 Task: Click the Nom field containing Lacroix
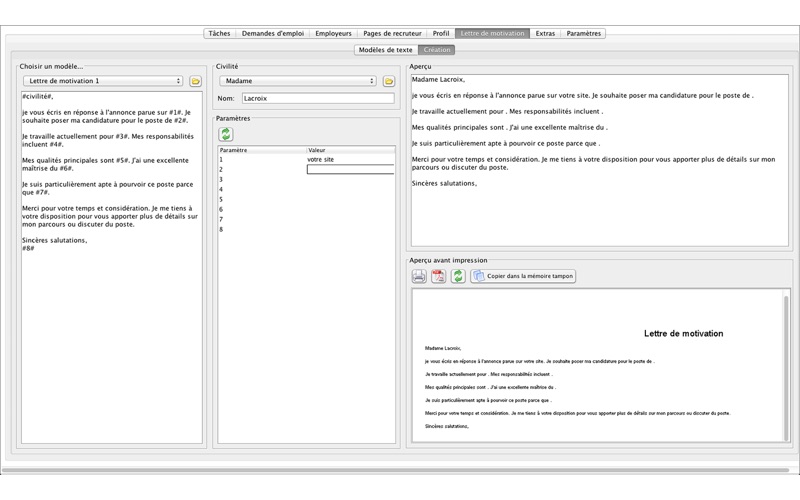[x=318, y=98]
